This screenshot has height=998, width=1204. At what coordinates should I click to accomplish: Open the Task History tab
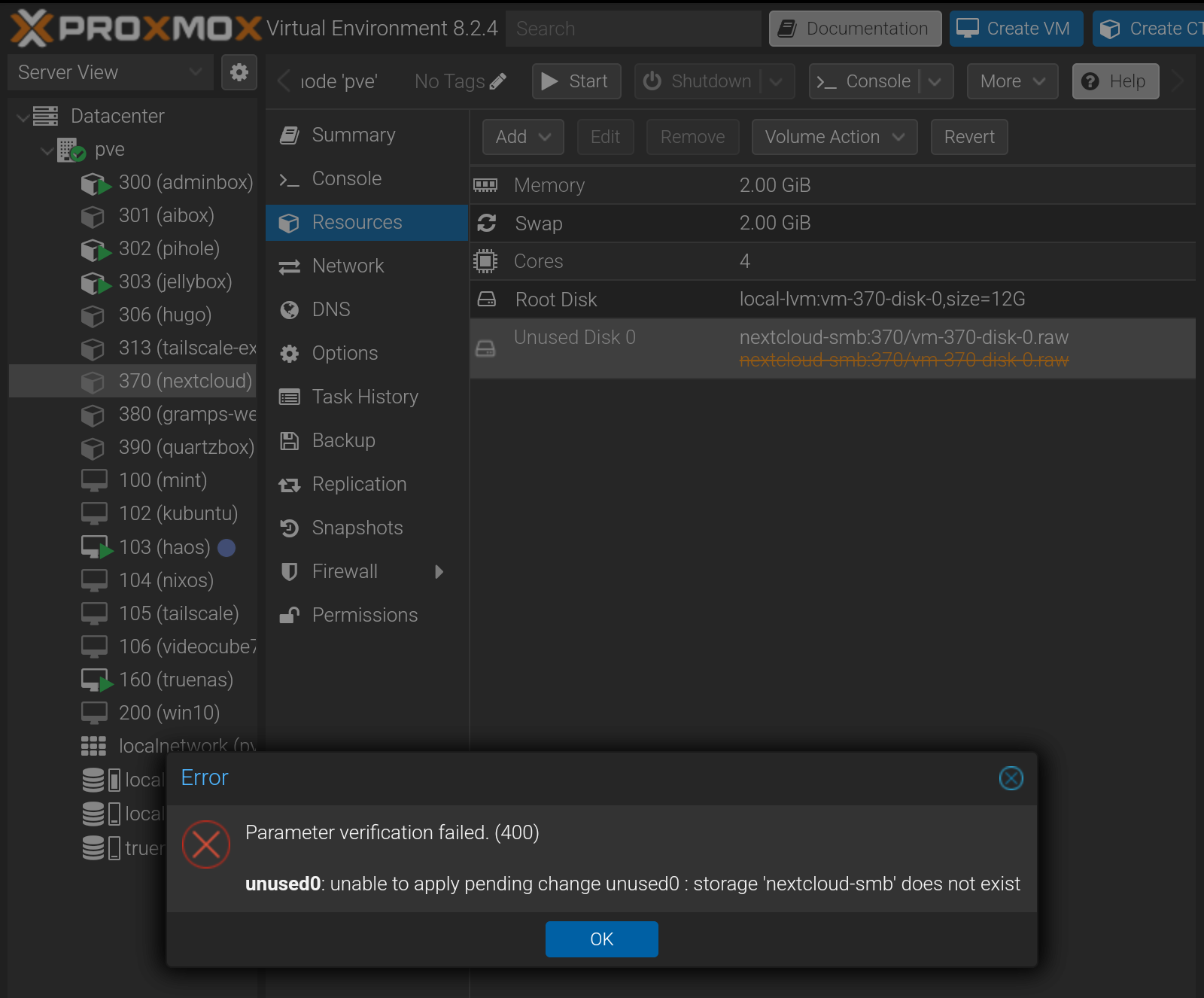[x=367, y=397]
